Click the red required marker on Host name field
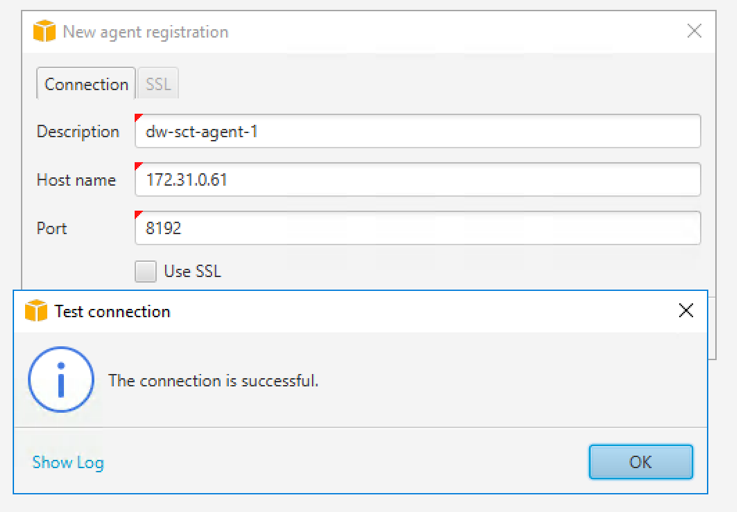The width and height of the screenshot is (737, 512). [x=138, y=166]
